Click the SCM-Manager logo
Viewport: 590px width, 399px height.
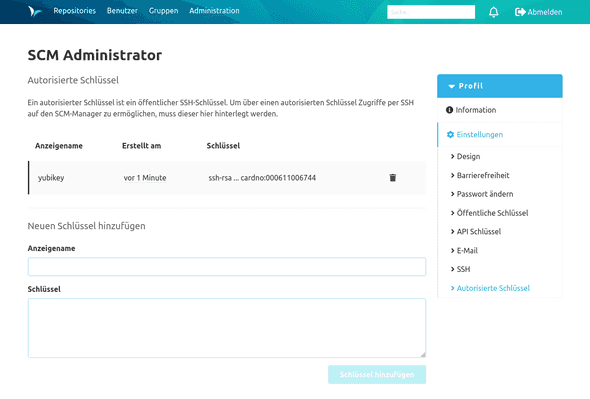pos(35,11)
